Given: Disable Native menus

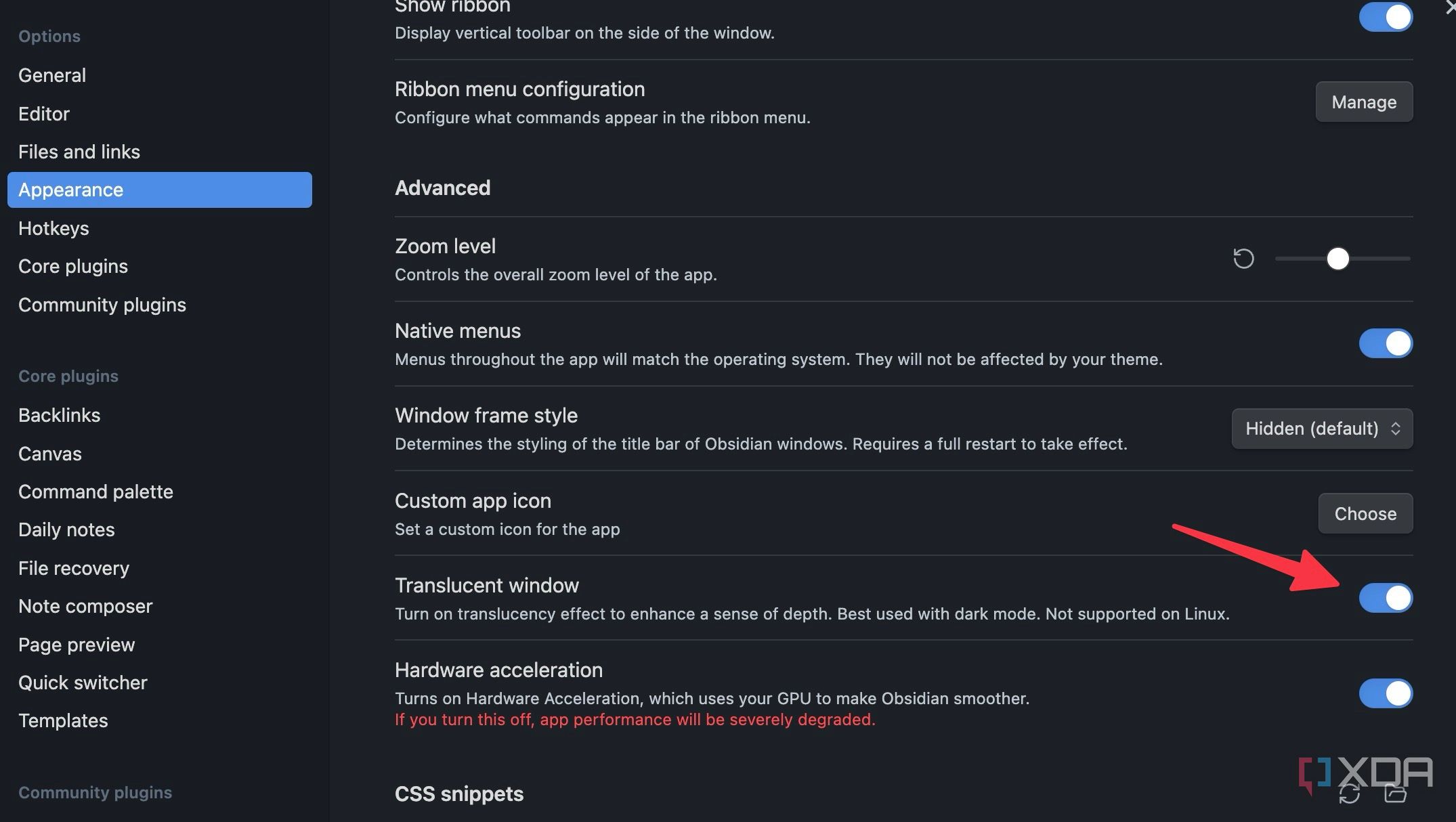Looking at the screenshot, I should pyautogui.click(x=1386, y=343).
